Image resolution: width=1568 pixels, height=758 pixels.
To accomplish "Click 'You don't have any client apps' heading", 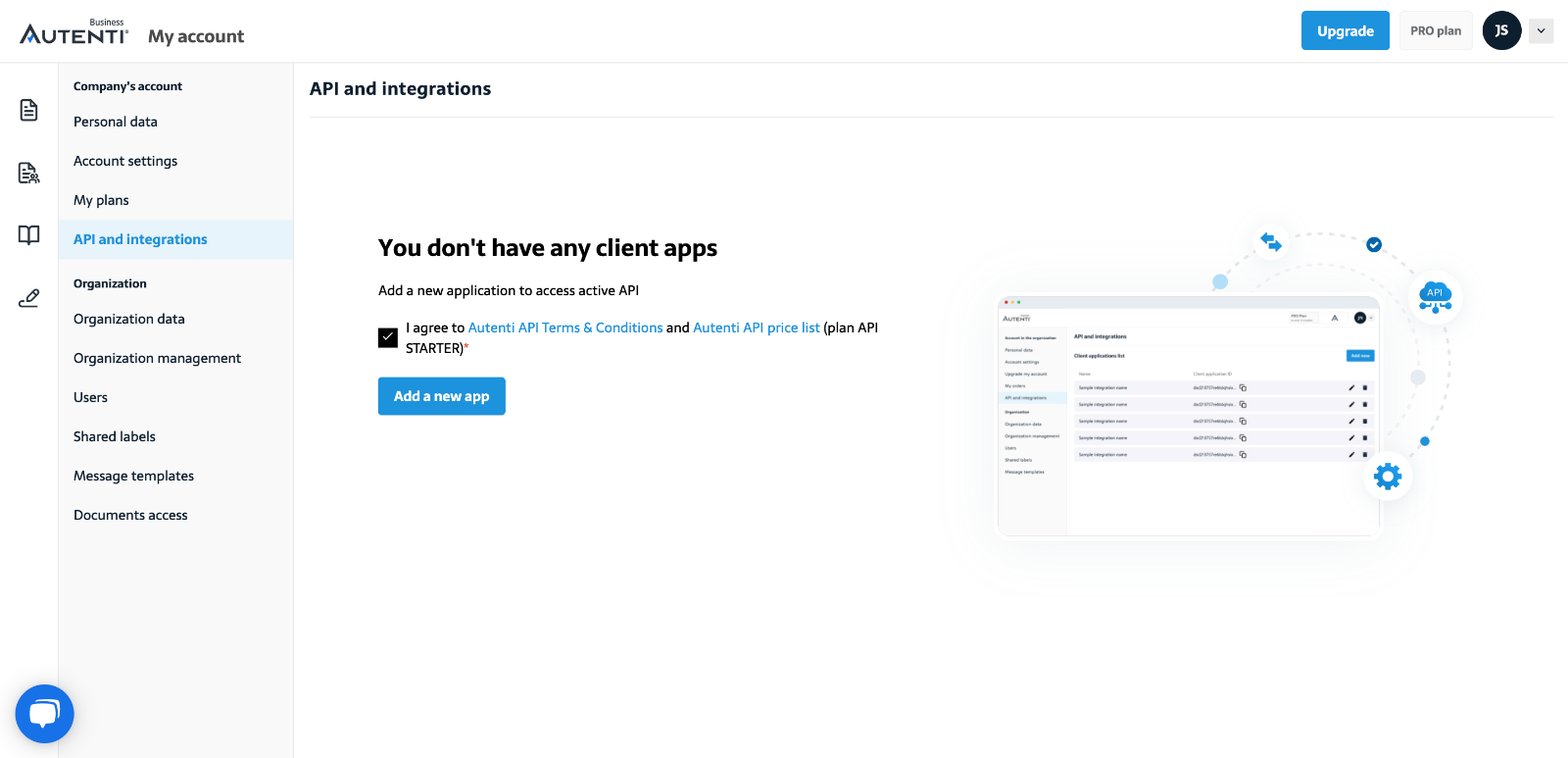I will (x=548, y=248).
